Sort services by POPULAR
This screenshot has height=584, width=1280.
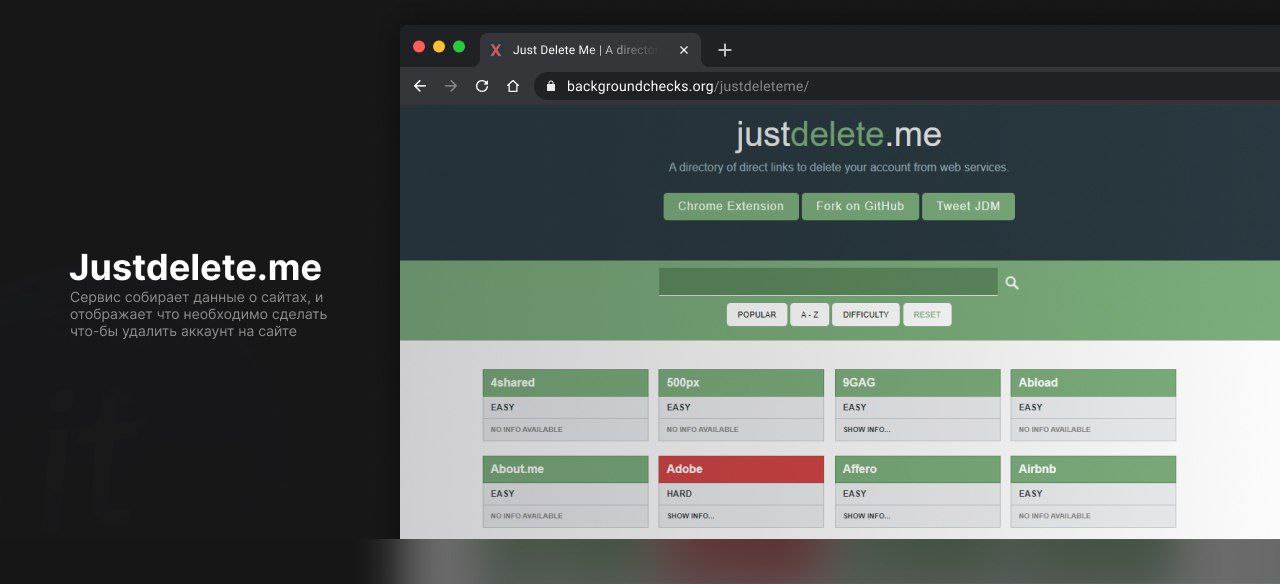click(757, 315)
